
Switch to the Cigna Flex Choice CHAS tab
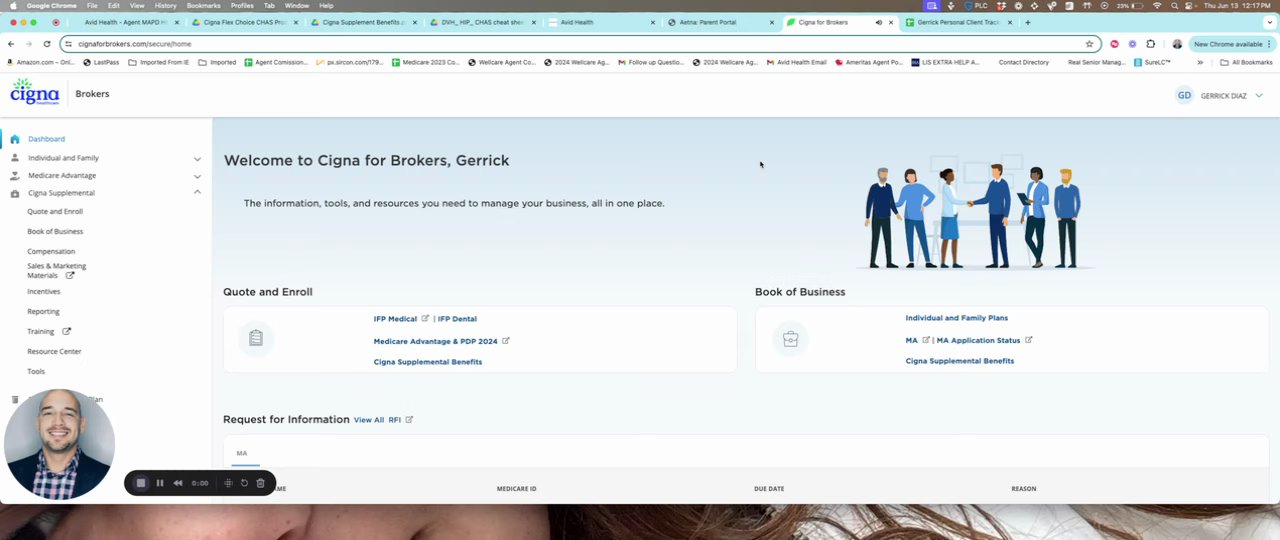(x=245, y=22)
